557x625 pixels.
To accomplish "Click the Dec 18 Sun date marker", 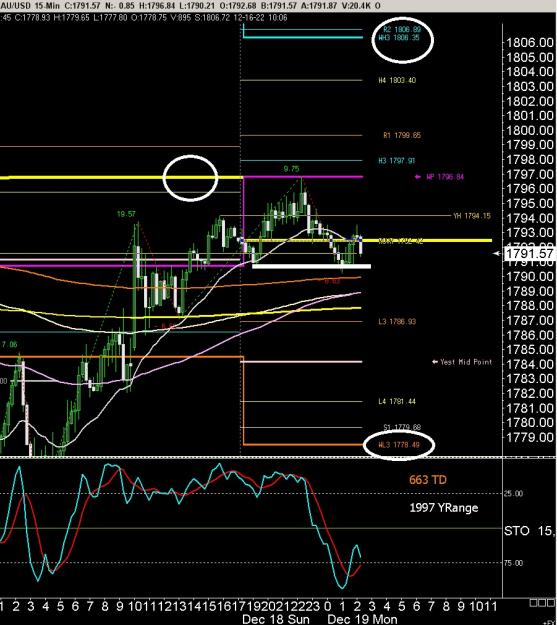I will pos(276,619).
